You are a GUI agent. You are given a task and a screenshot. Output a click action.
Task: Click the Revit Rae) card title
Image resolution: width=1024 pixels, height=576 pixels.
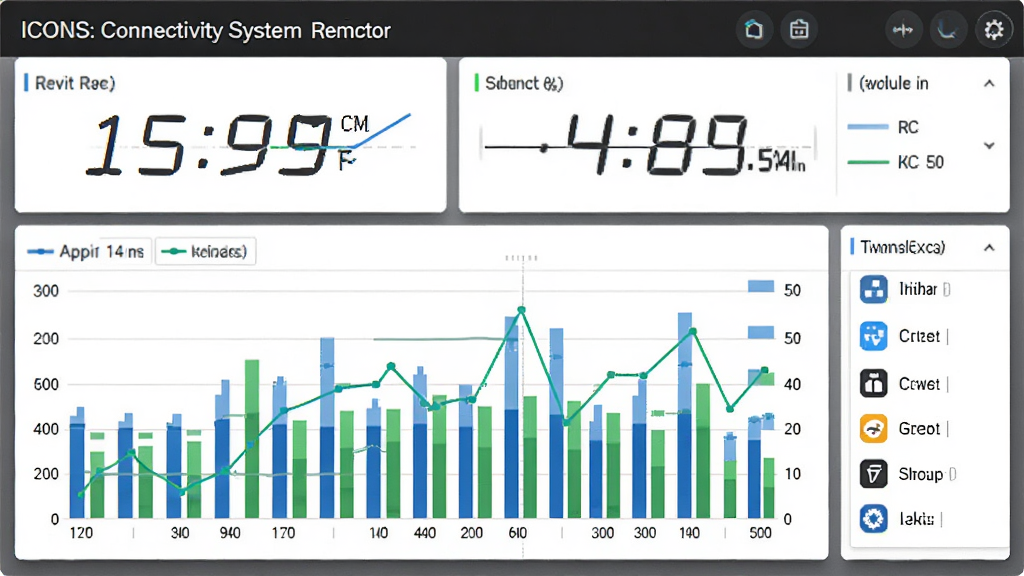pyautogui.click(x=75, y=84)
